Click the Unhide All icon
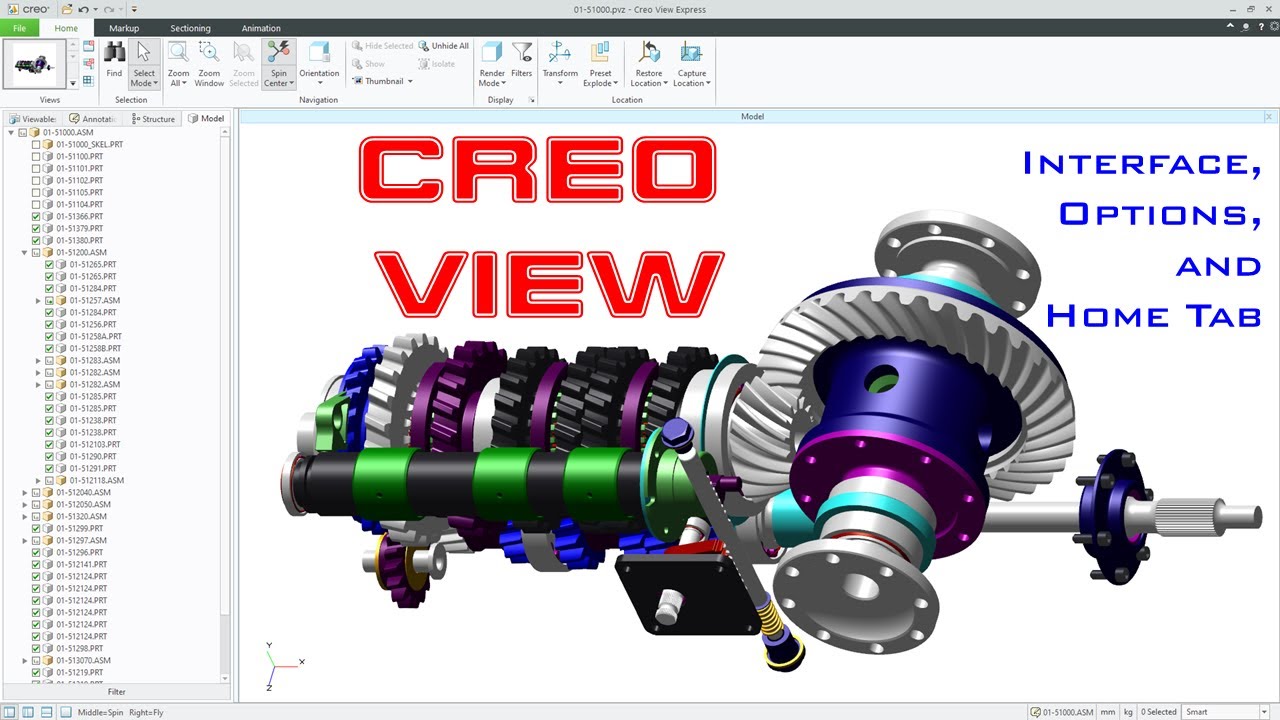The image size is (1280, 720). (424, 46)
